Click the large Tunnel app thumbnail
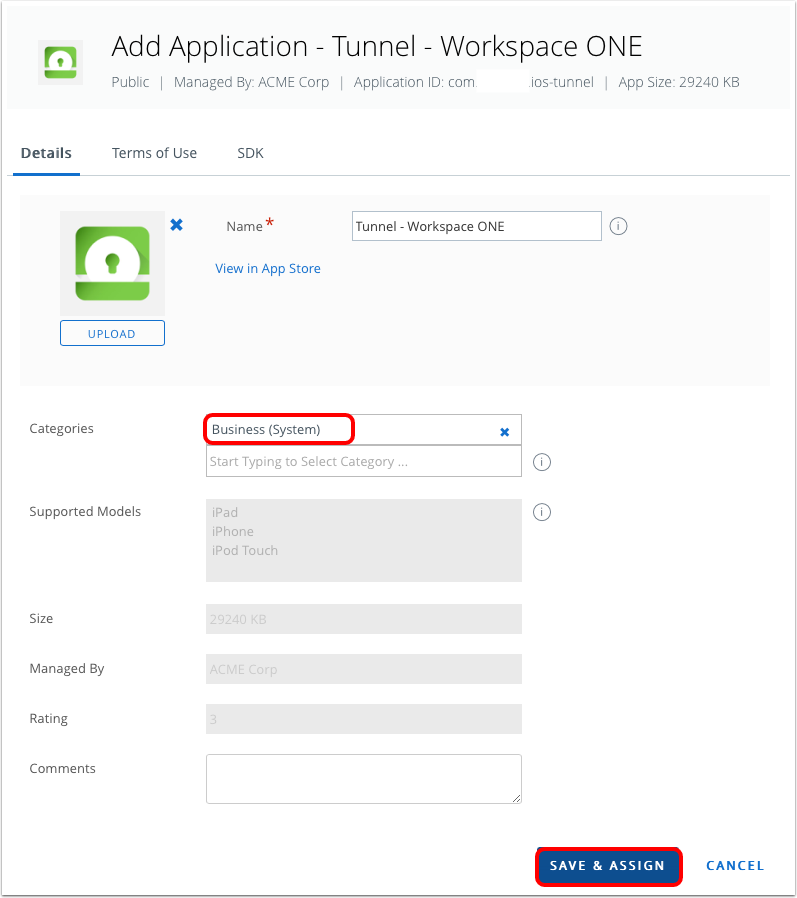Image resolution: width=797 pixels, height=898 pixels. (x=112, y=264)
